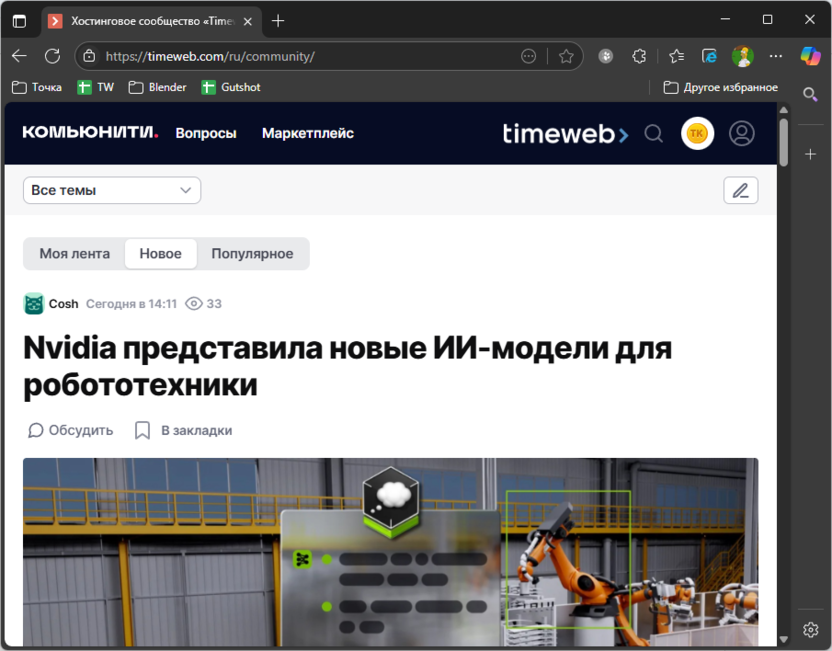Add this page to favorites via the star
Image resolution: width=832 pixels, height=651 pixels.
coord(567,55)
